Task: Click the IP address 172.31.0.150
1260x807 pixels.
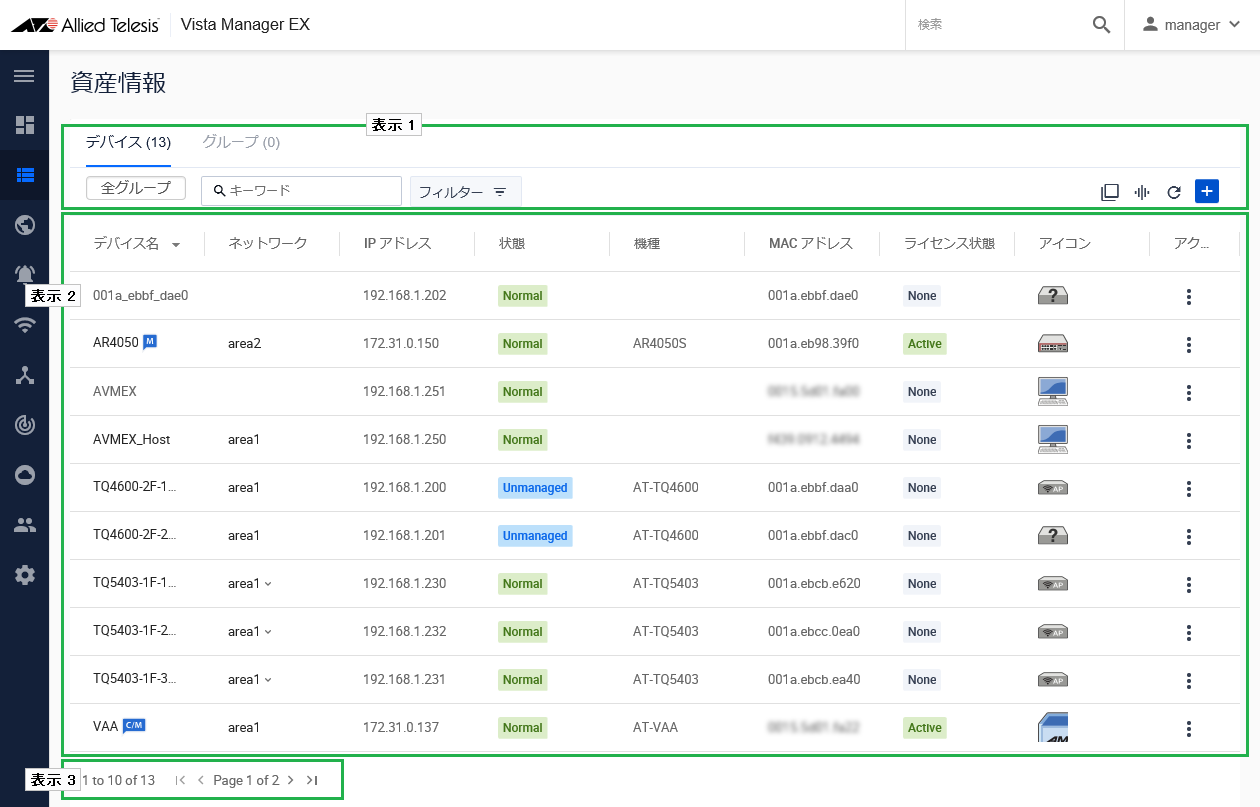Action: [x=401, y=344]
